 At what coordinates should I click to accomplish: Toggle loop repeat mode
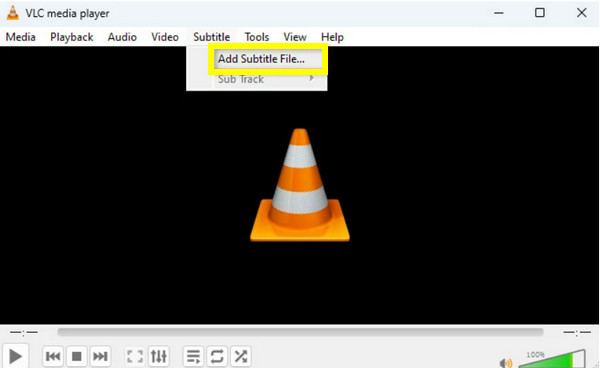217,357
